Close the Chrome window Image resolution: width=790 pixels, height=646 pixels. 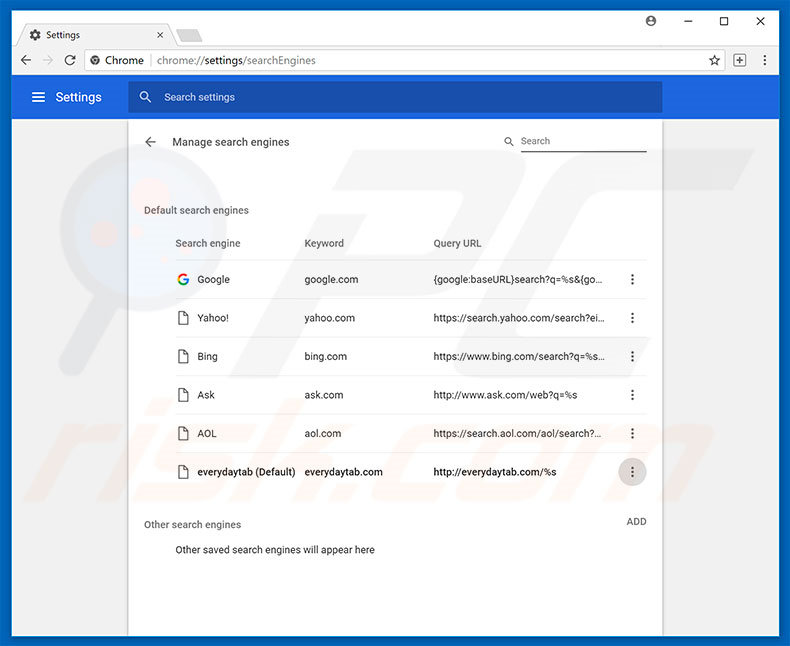pos(760,21)
